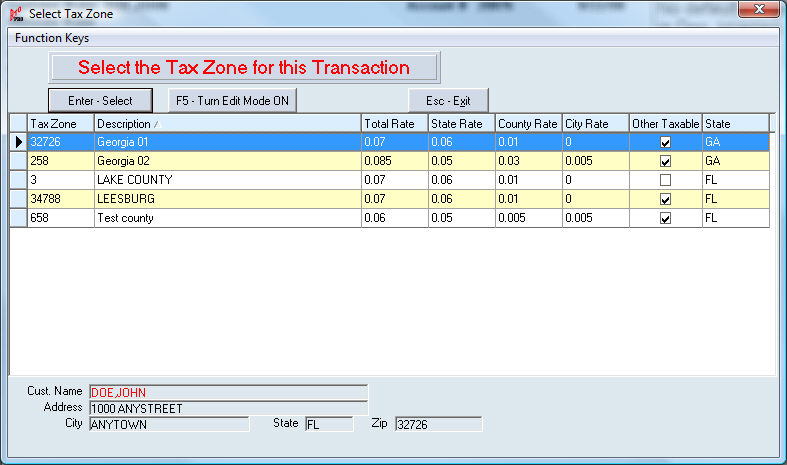Click the Tax Zone column header
Screen dimensions: 787x465
tap(61, 123)
